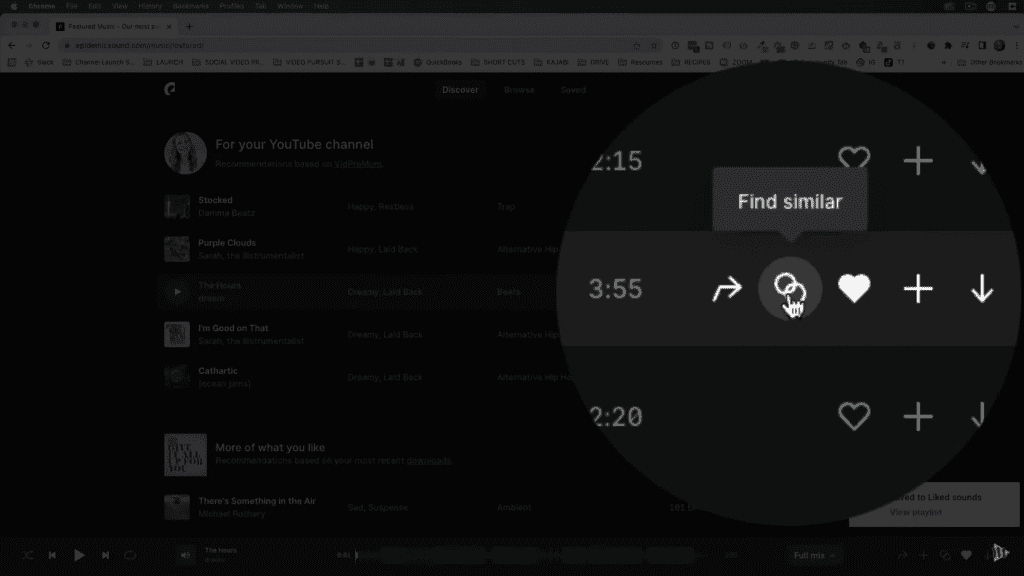Add the 3:55 track to a playlist
This screenshot has width=1024, height=576.
(x=918, y=289)
